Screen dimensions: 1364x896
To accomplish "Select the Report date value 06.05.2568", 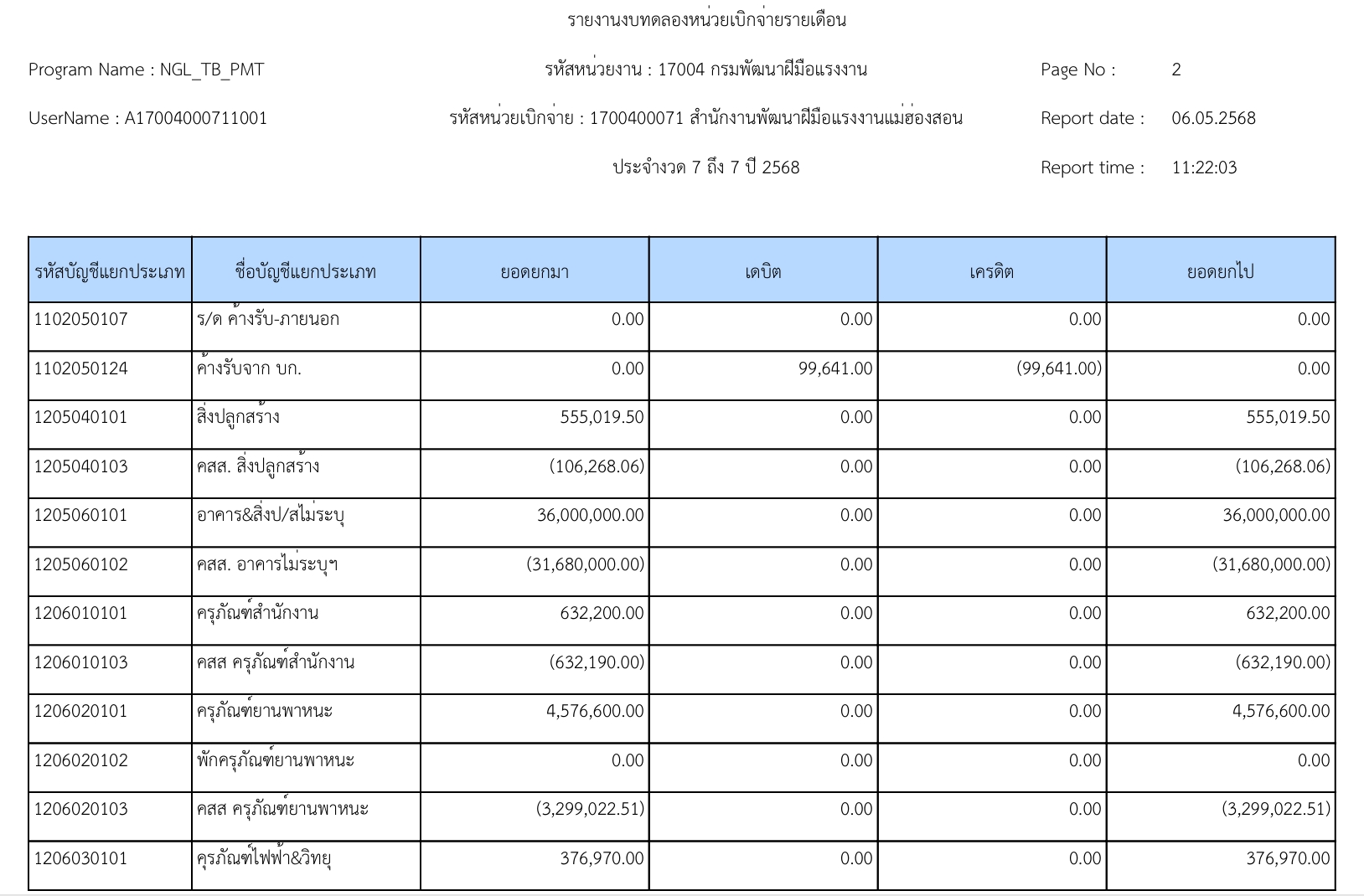I will click(1213, 118).
